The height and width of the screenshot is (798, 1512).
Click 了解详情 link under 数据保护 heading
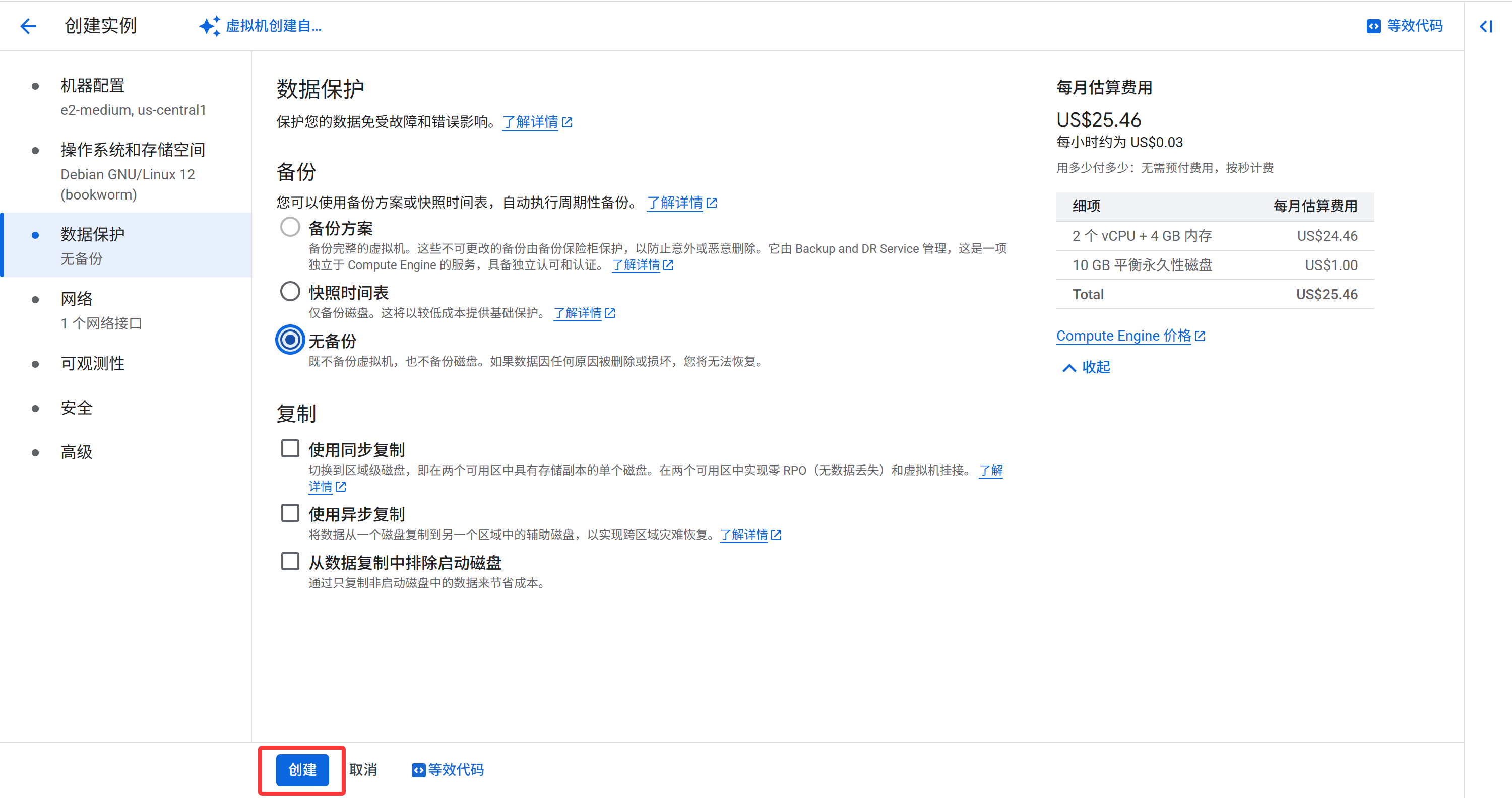[x=530, y=122]
